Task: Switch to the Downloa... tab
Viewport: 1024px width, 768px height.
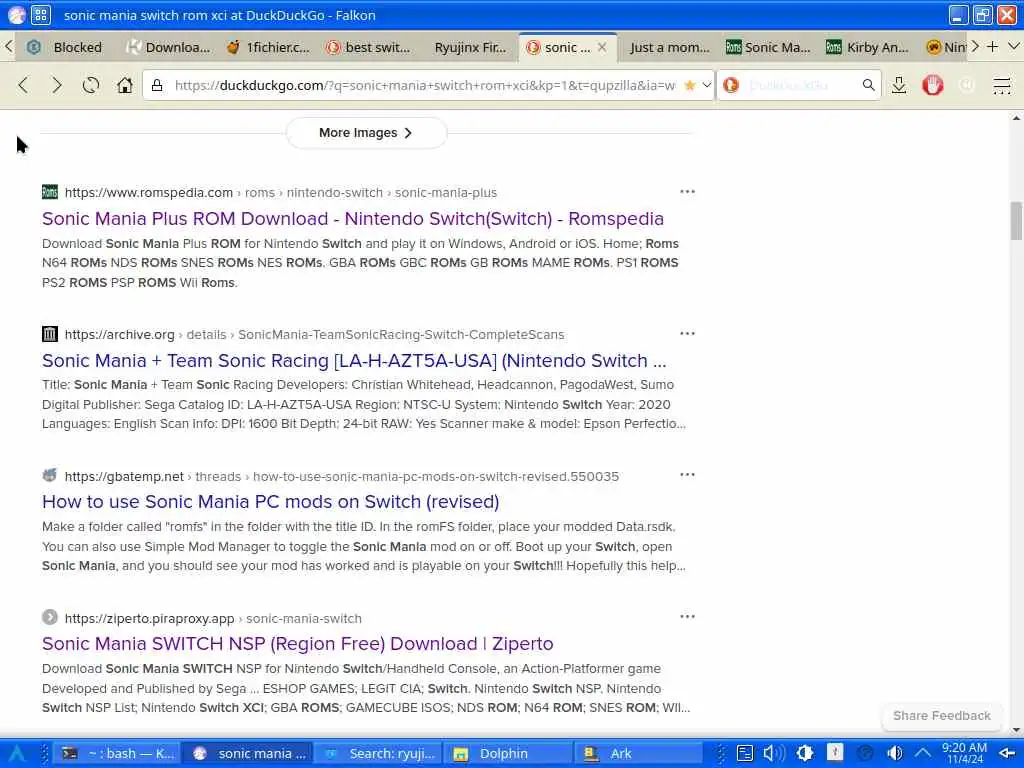Action: click(168, 47)
